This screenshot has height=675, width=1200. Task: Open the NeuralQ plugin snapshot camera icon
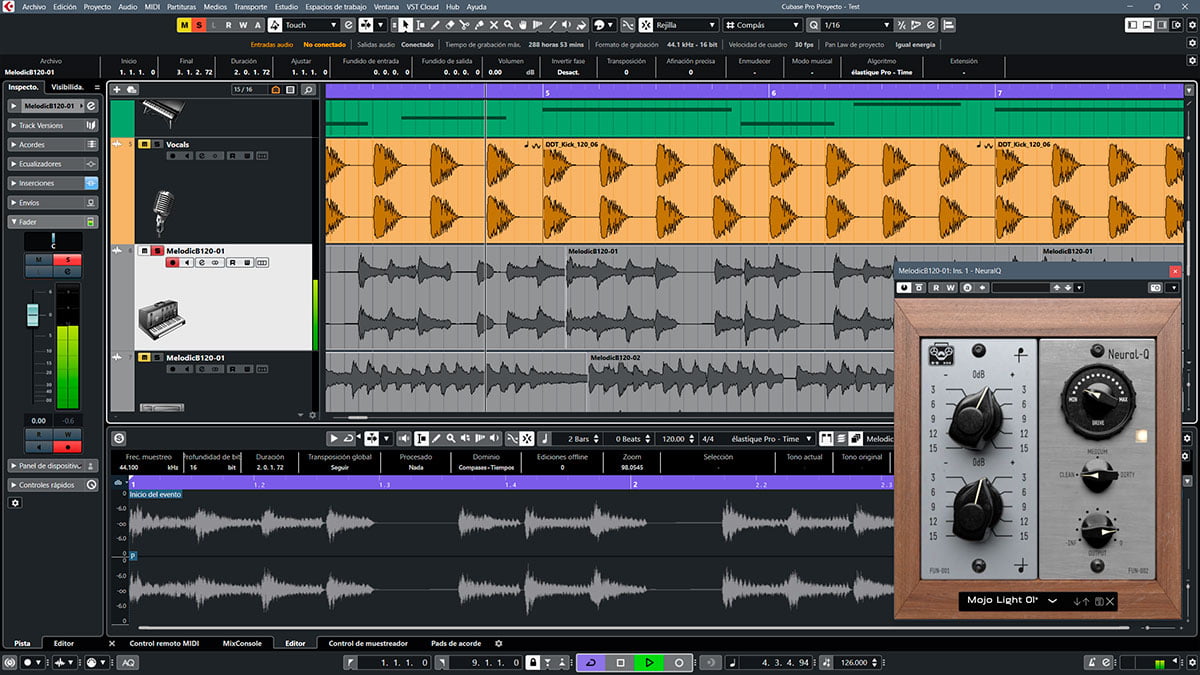click(1155, 287)
